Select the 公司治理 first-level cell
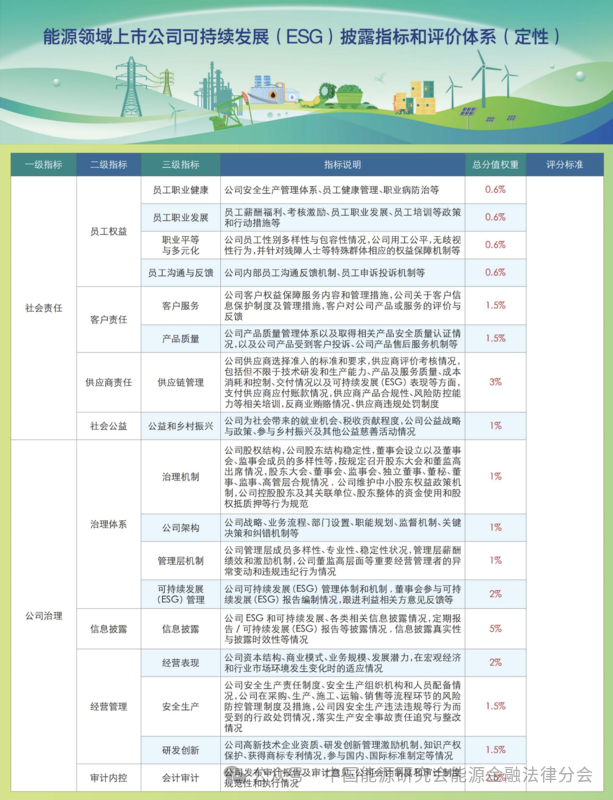This screenshot has height=800, width=613. pos(44,616)
